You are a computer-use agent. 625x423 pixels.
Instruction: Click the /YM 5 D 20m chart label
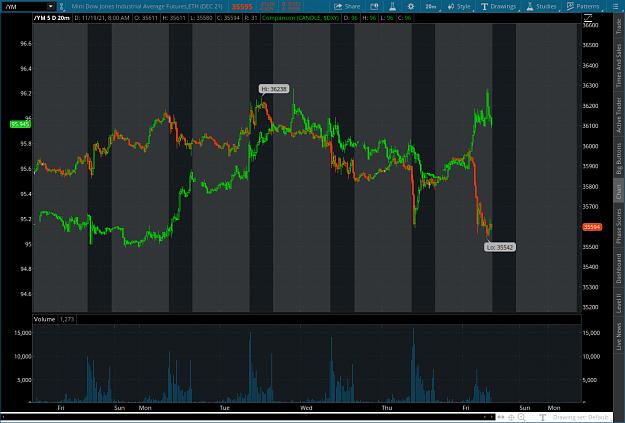tap(52, 18)
